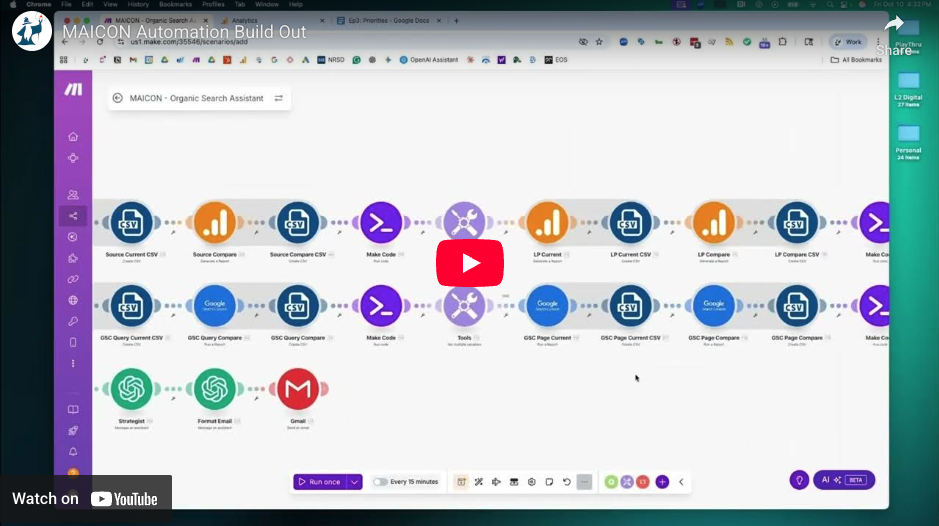Image resolution: width=939 pixels, height=526 pixels.
Task: Open Watch on YouTube link
Action: [x=85, y=499]
